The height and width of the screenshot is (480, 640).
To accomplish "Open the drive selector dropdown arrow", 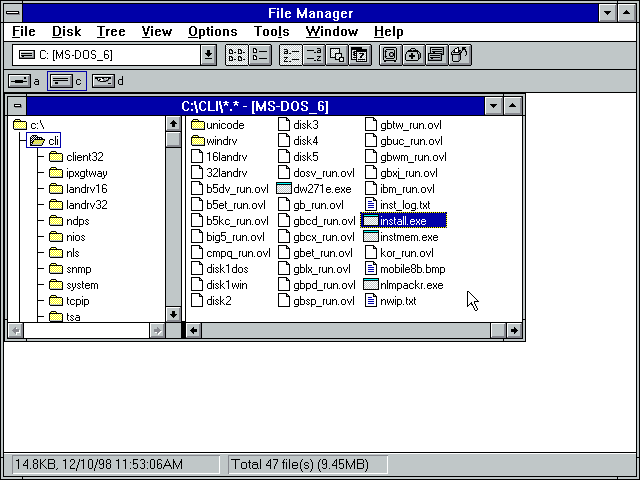I will point(208,55).
